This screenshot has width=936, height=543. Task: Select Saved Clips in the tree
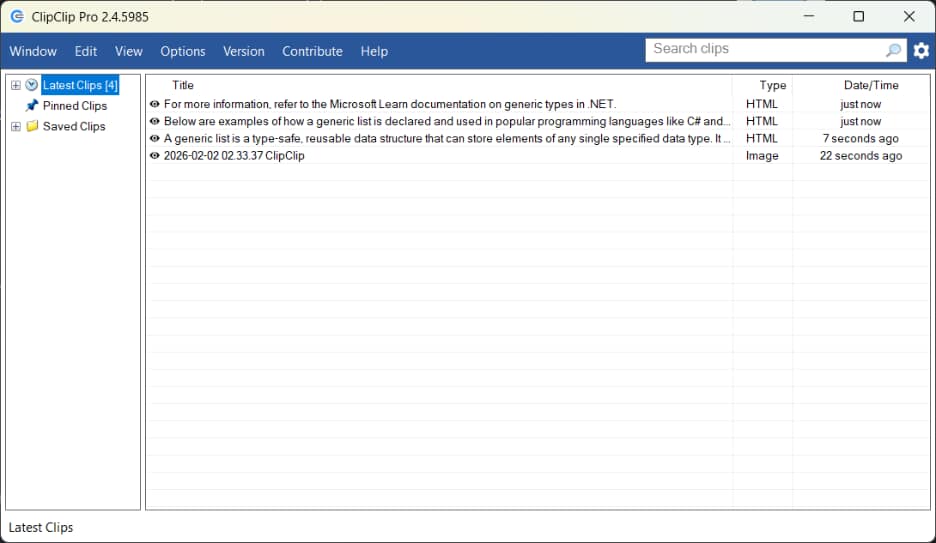point(74,127)
